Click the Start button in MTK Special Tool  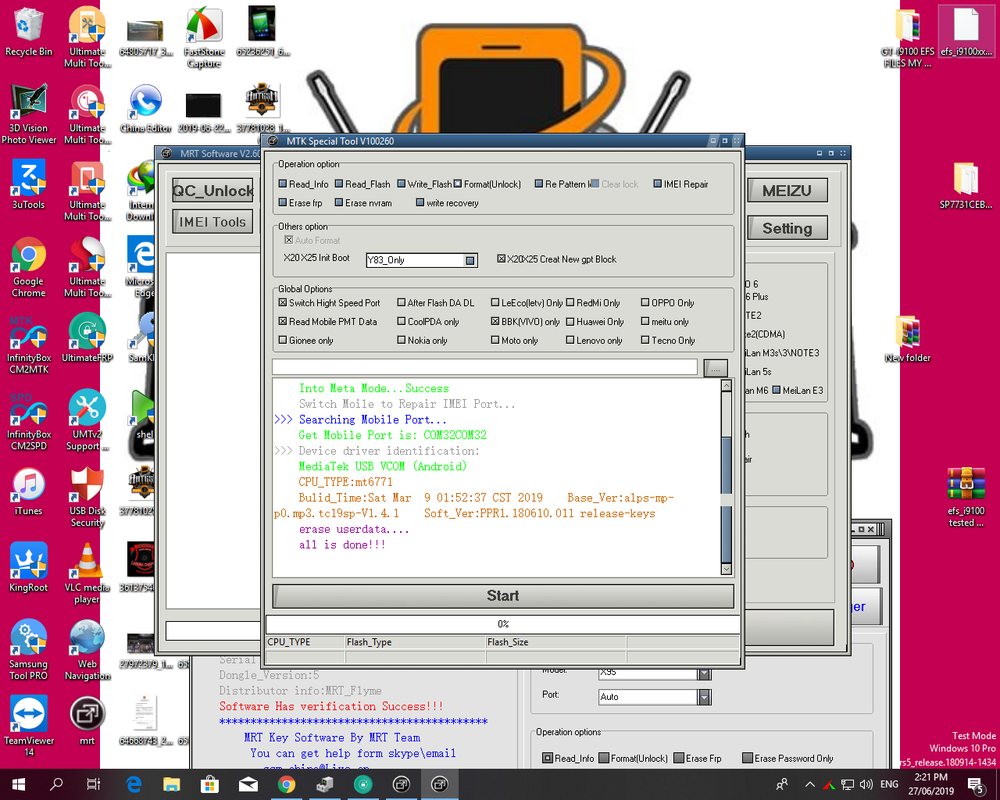click(x=503, y=596)
